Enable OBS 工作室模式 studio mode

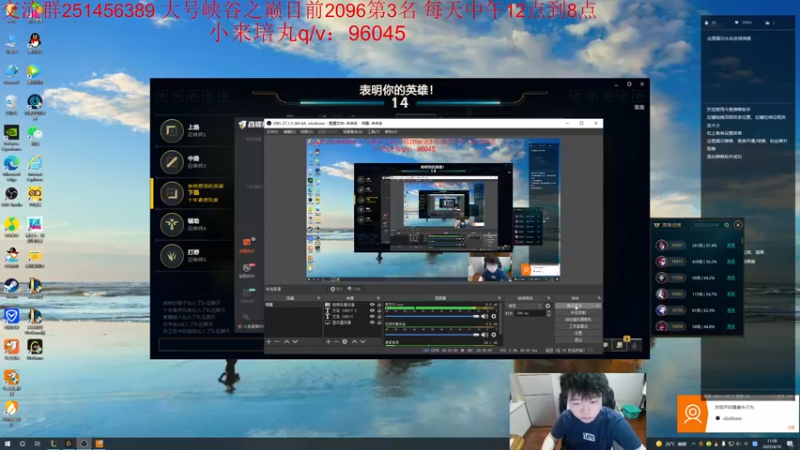pyautogui.click(x=578, y=326)
